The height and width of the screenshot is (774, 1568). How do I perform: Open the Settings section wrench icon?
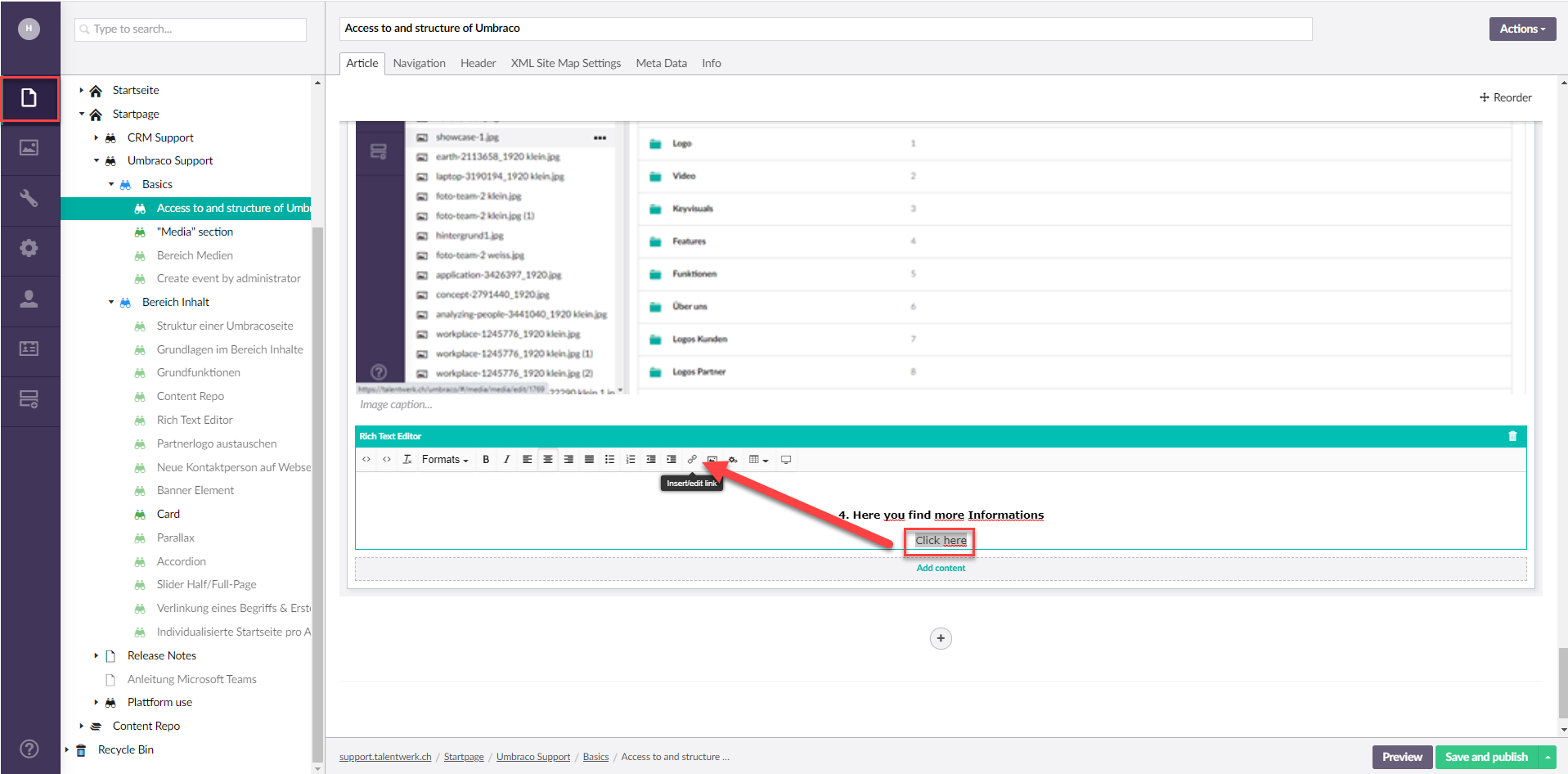click(29, 198)
